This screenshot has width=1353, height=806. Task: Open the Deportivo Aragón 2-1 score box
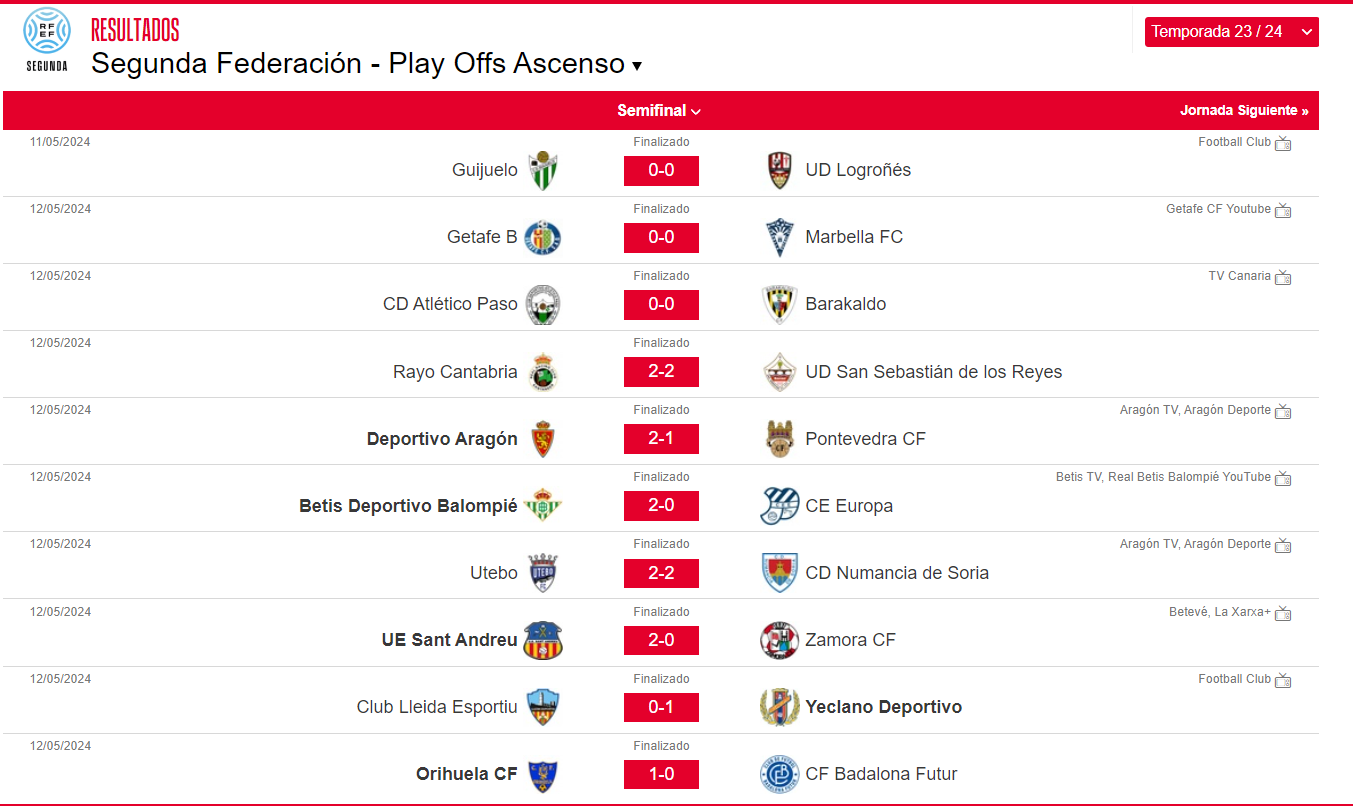click(x=661, y=439)
